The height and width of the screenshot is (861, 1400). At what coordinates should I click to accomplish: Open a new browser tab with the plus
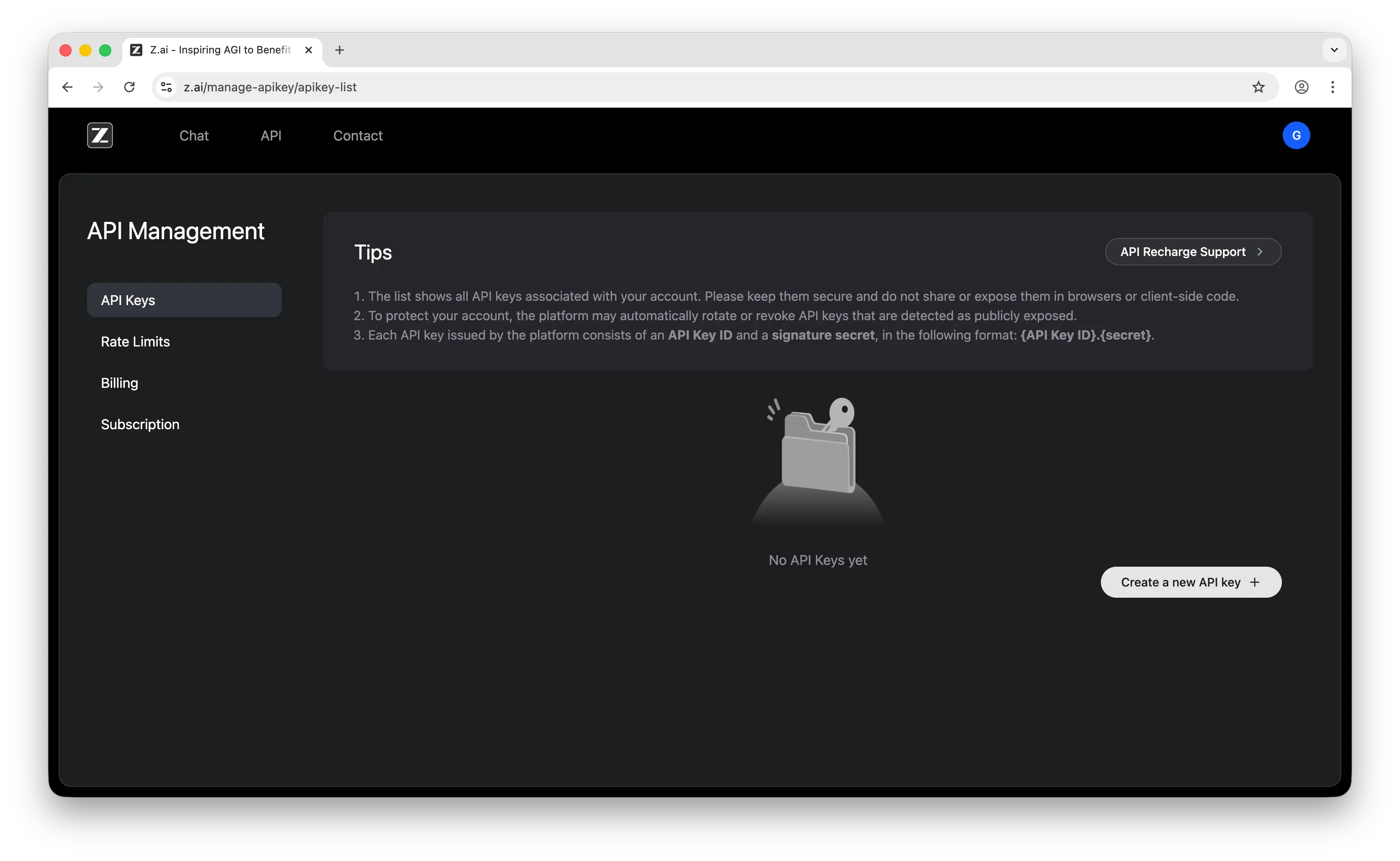point(340,50)
